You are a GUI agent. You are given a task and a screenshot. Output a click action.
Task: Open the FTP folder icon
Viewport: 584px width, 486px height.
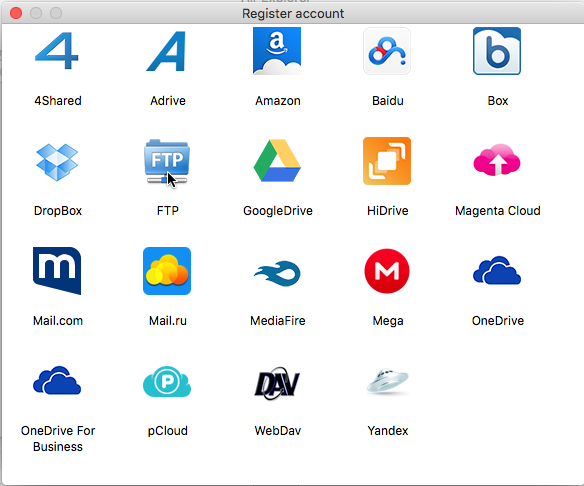pos(167,161)
